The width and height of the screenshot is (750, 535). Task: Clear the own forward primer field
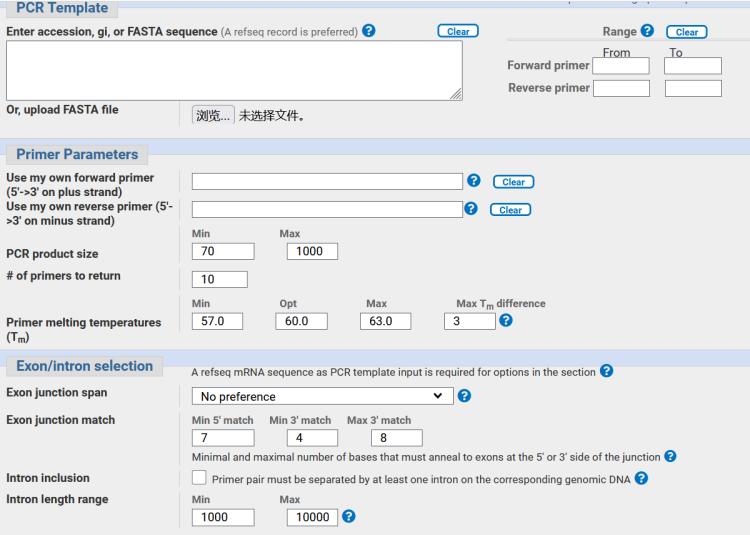[x=513, y=182]
